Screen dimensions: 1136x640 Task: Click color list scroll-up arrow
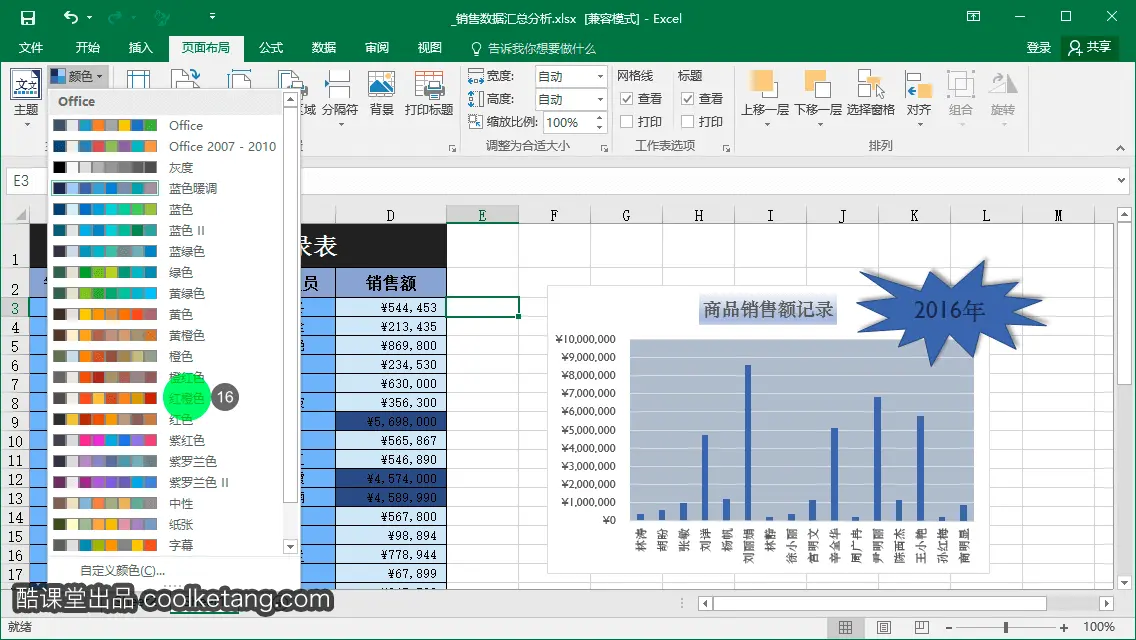tap(291, 99)
